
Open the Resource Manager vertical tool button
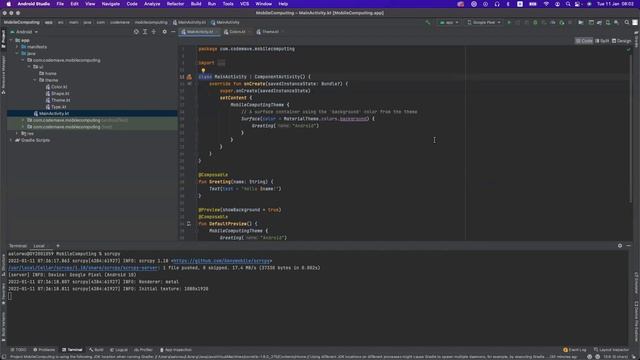[x=3, y=75]
